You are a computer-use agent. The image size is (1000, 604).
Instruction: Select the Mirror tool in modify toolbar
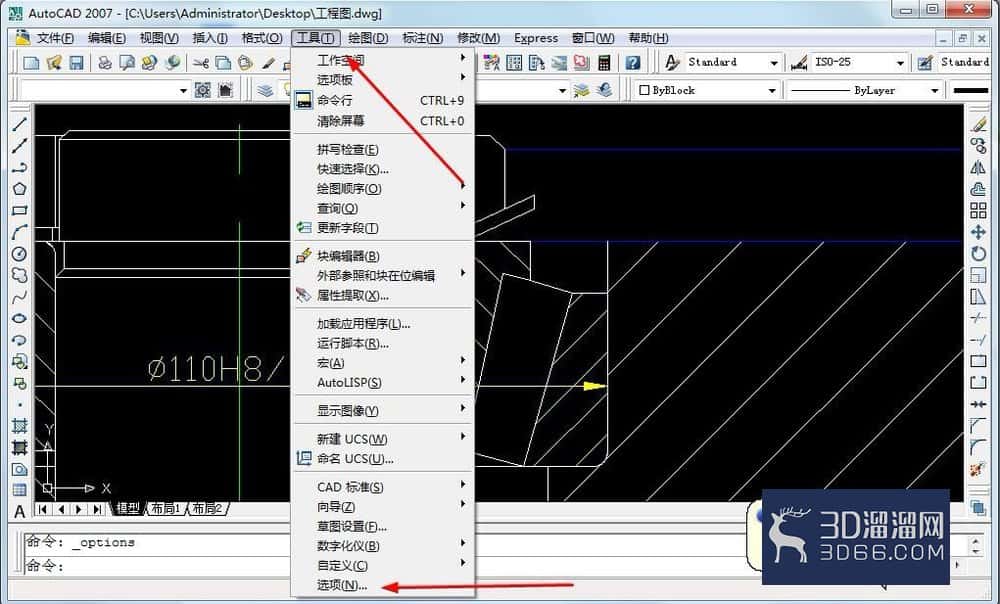coord(978,167)
